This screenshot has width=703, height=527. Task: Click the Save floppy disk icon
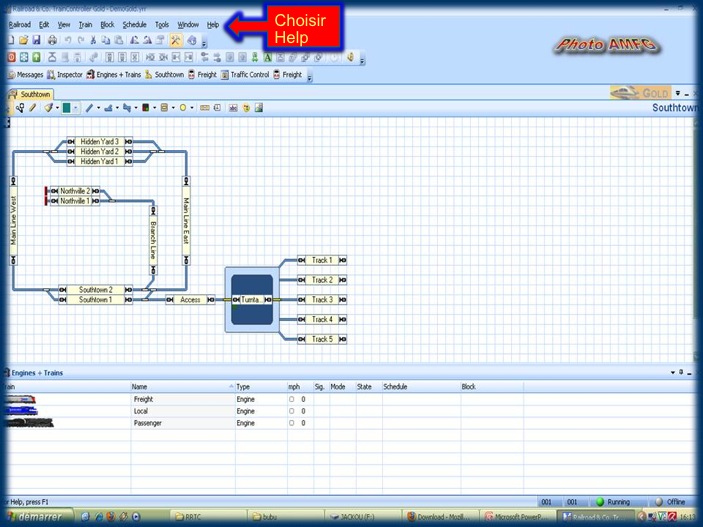pyautogui.click(x=36, y=40)
